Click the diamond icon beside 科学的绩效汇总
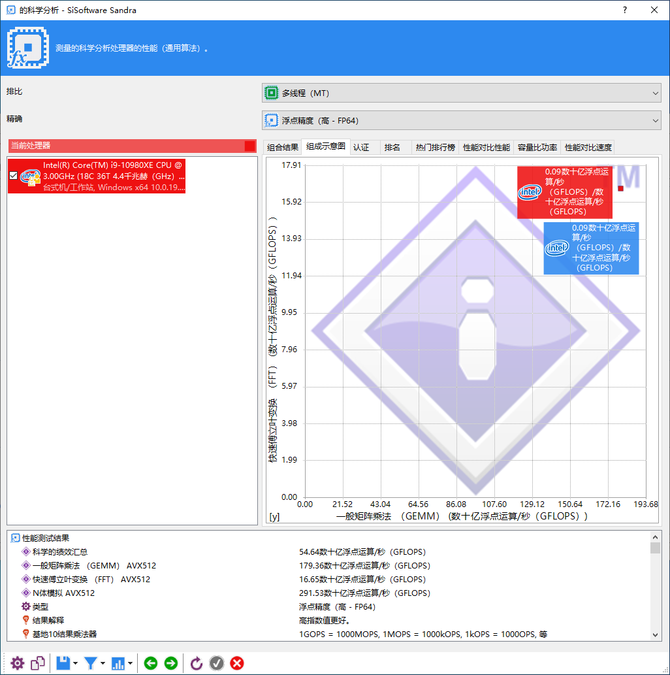The image size is (670, 675). [x=26, y=552]
